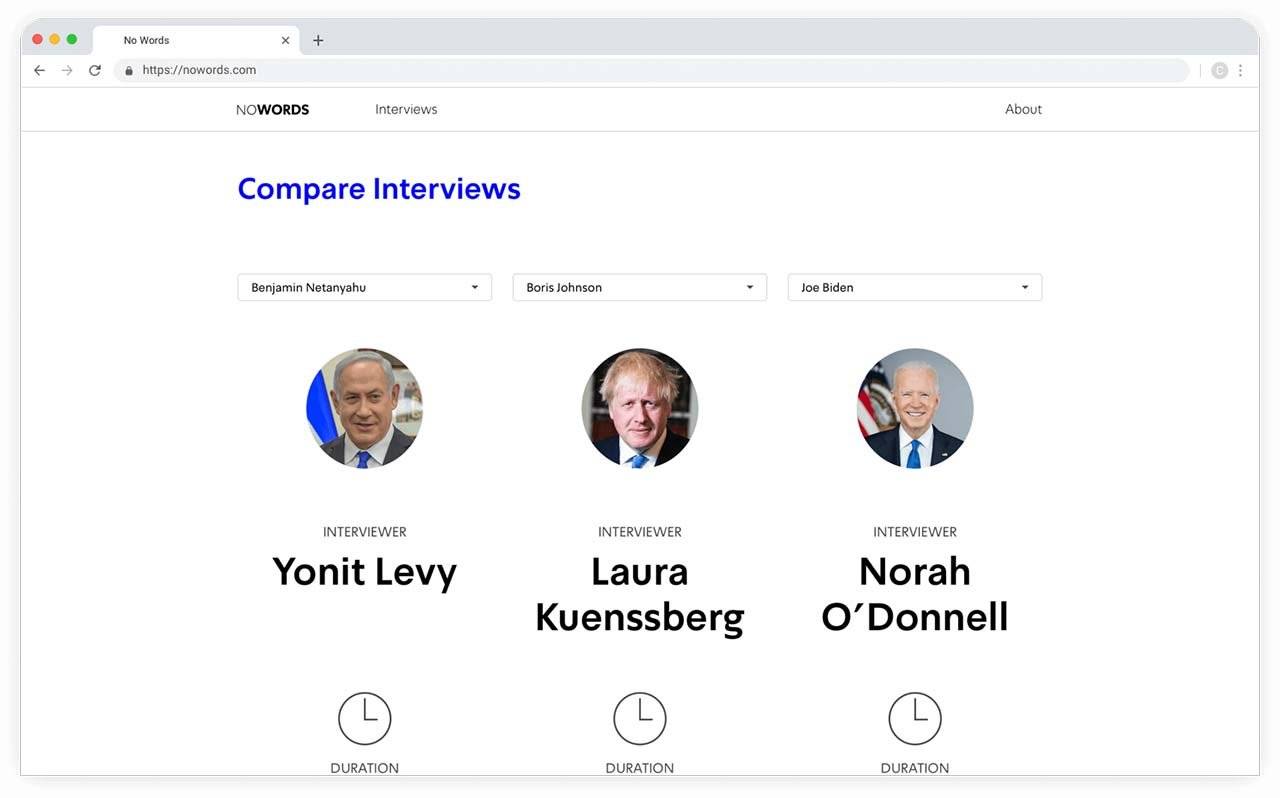The width and height of the screenshot is (1280, 798).
Task: Open the Benjamin Netanyahu dropdown
Action: 365,287
